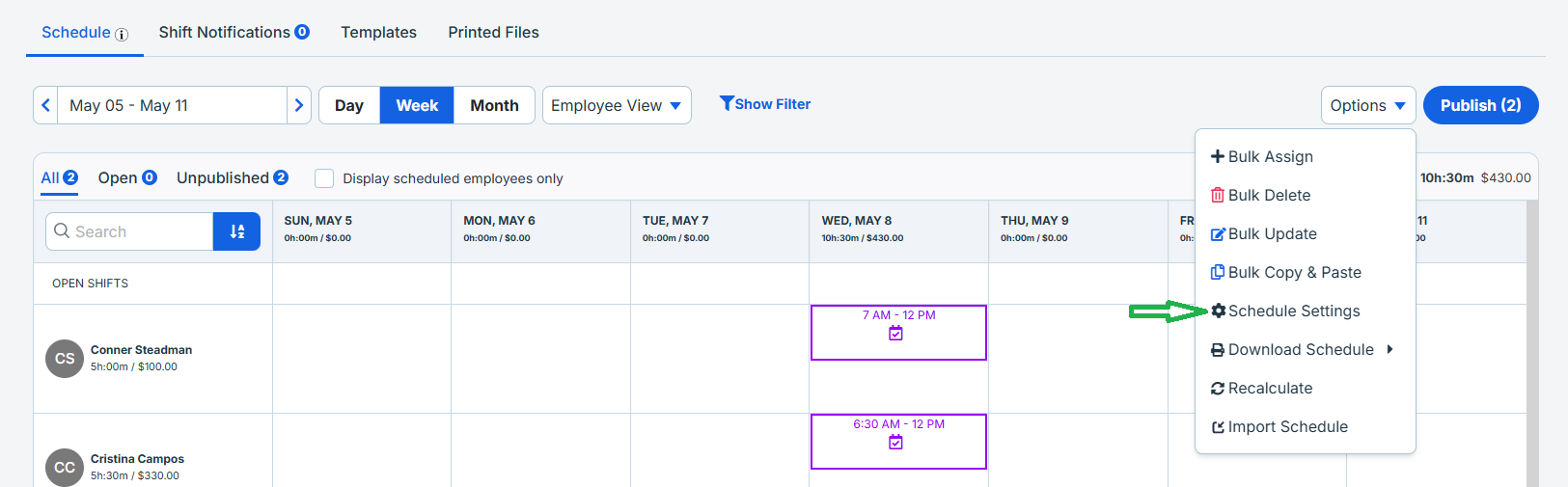Click the TUE, MAY 7 column header
The width and height of the screenshot is (1568, 487).
point(720,231)
